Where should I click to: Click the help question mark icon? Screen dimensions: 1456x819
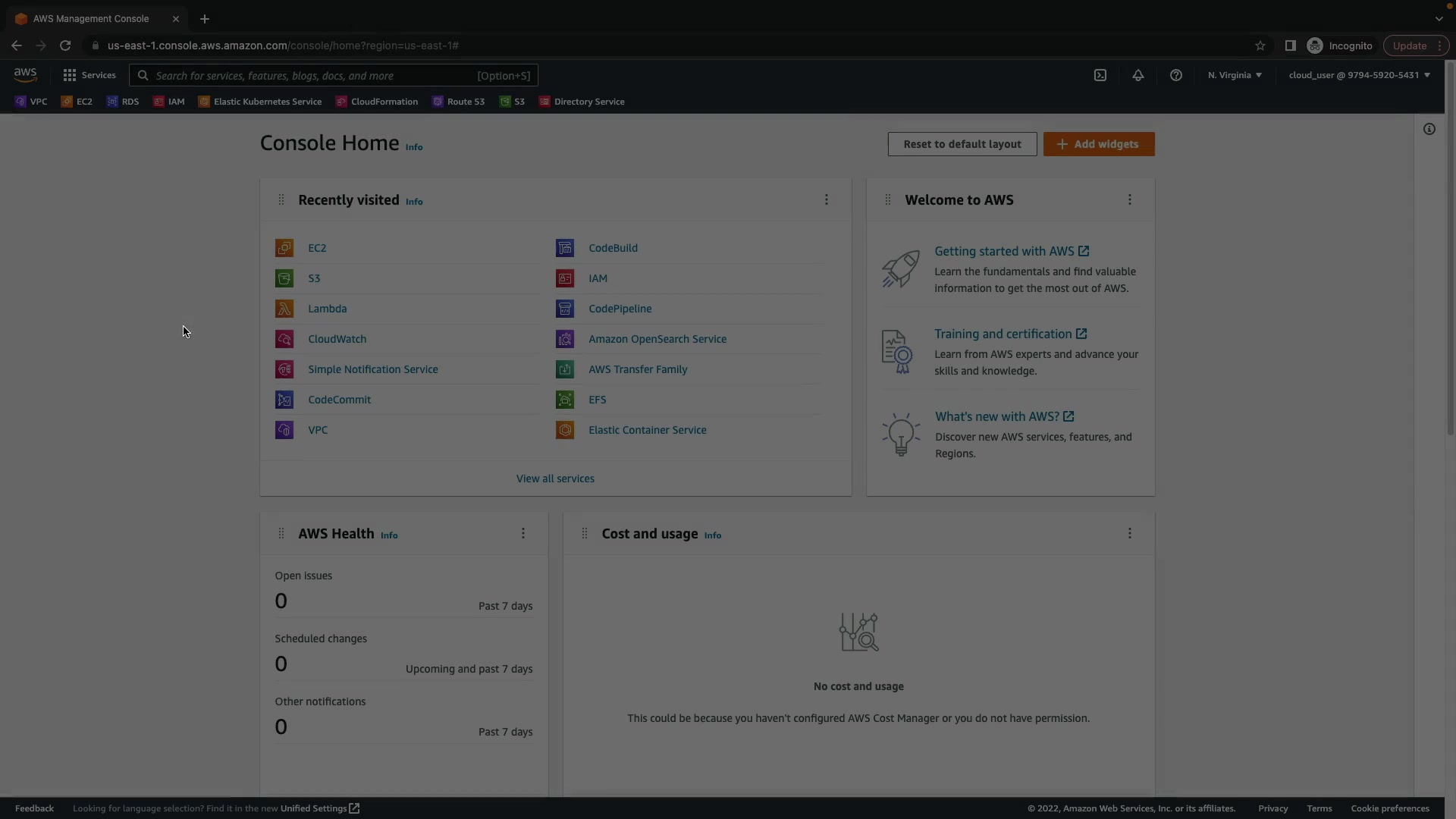click(x=1175, y=75)
